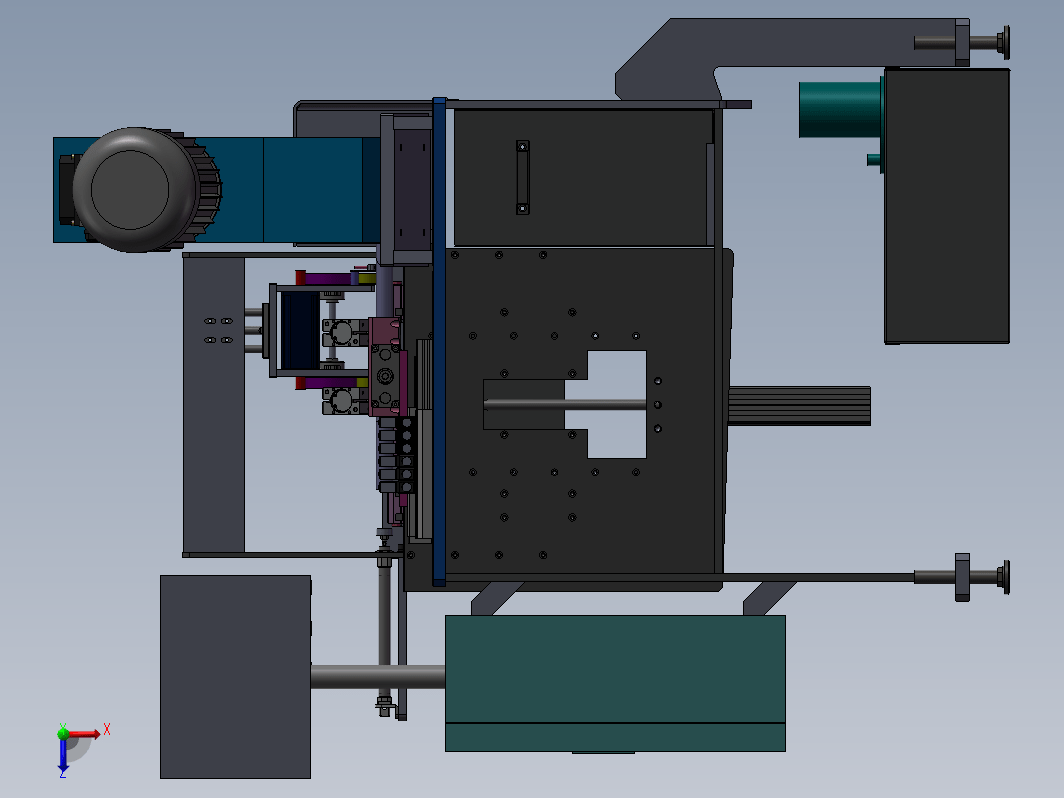Select the blue vertical plate

439,341
